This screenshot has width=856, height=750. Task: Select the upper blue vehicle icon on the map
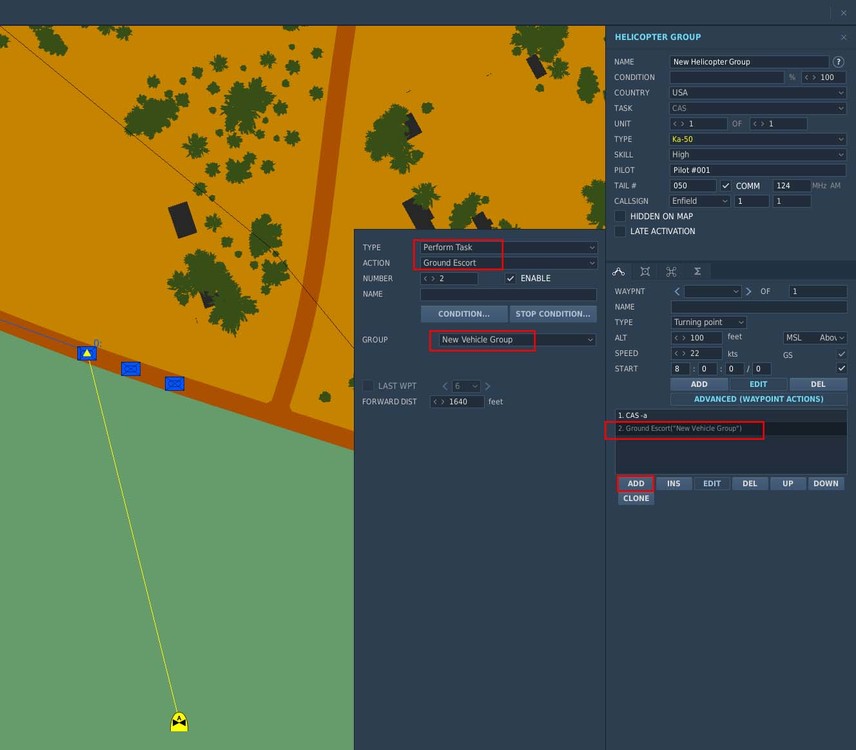pos(130,369)
